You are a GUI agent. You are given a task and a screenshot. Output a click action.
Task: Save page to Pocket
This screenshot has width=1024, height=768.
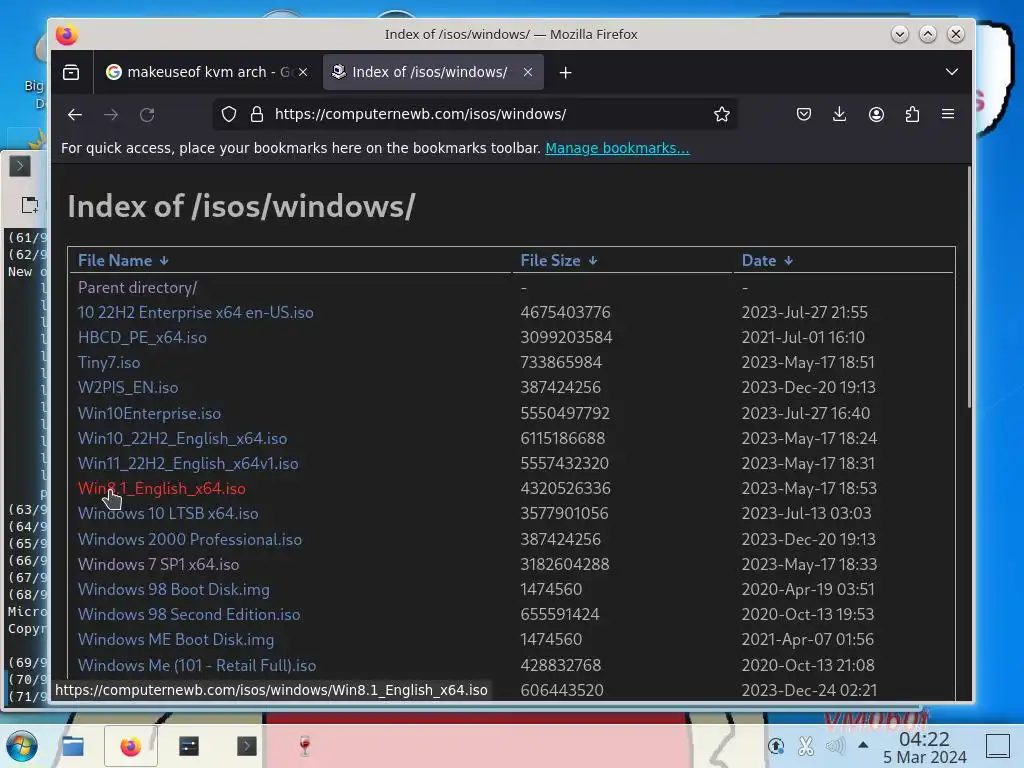tap(804, 114)
